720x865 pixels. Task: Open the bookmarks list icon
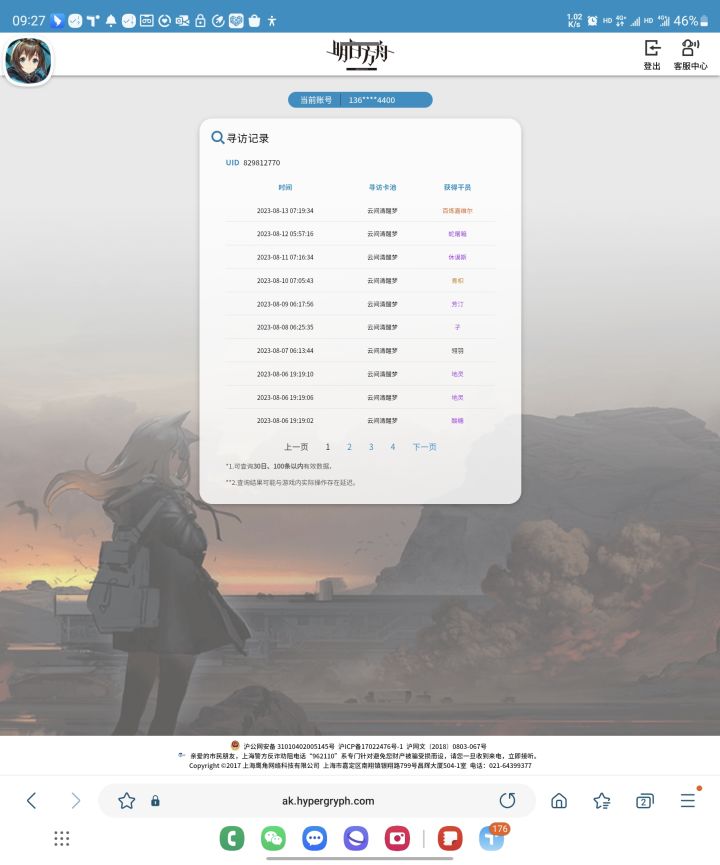click(602, 800)
